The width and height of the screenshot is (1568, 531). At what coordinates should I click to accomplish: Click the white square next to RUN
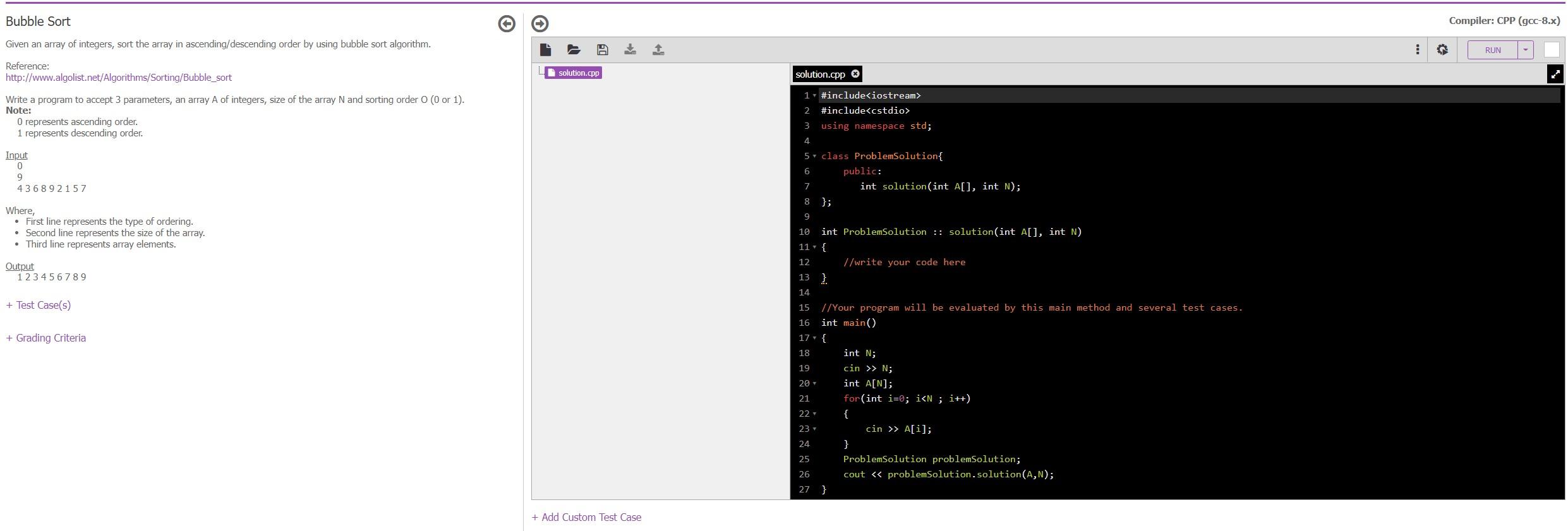click(x=1552, y=50)
